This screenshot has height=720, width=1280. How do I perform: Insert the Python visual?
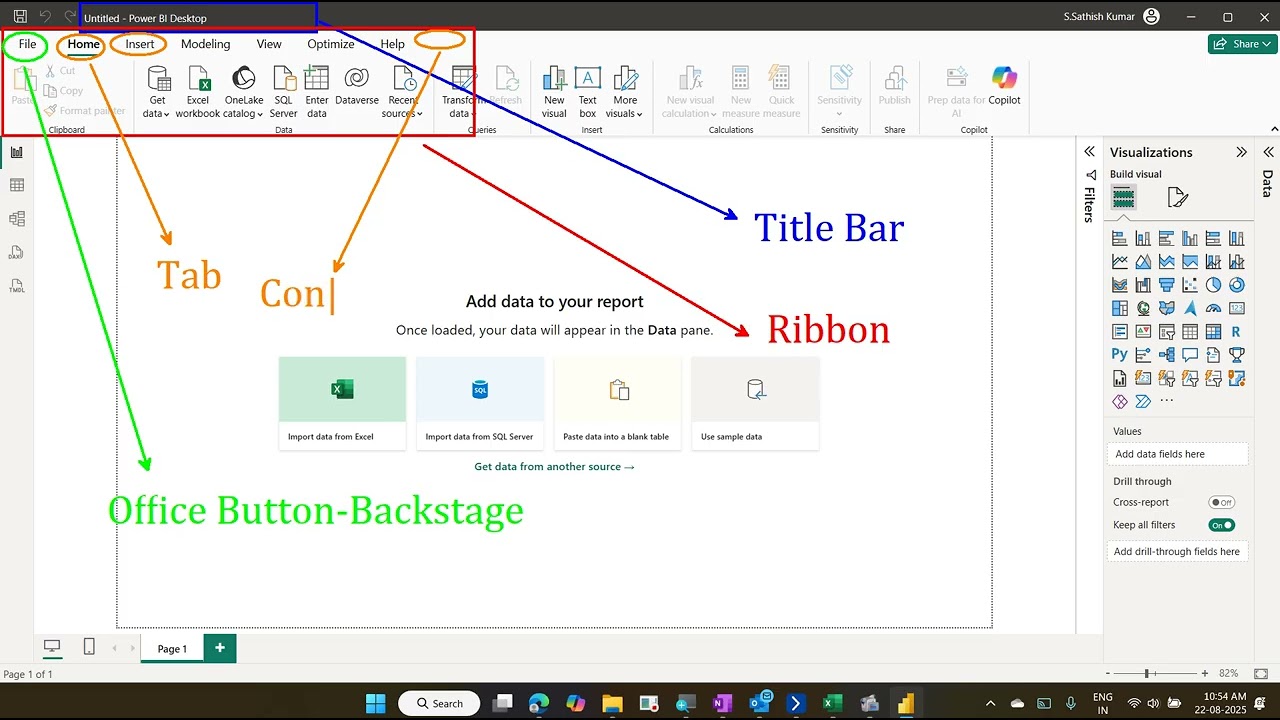tap(1120, 355)
